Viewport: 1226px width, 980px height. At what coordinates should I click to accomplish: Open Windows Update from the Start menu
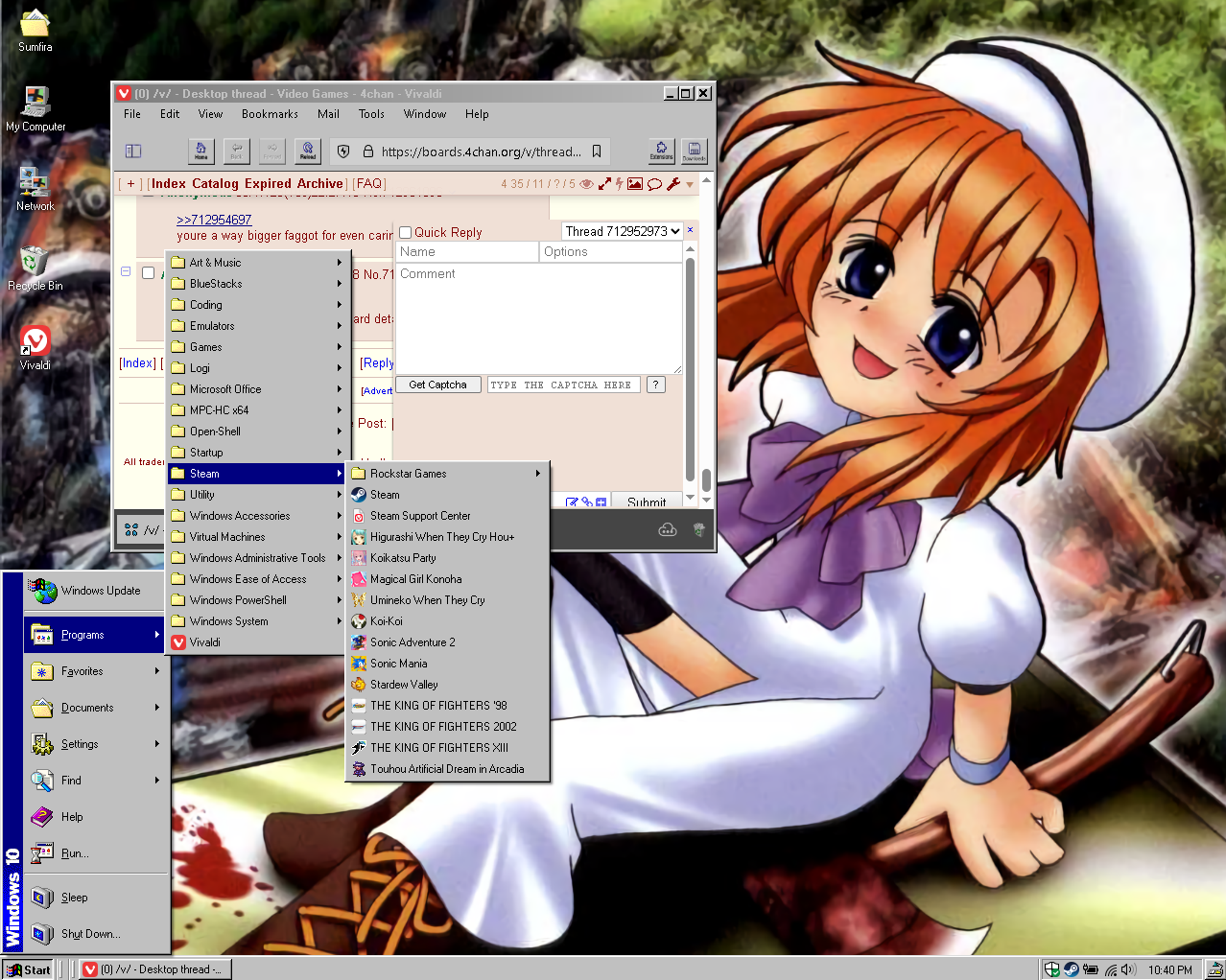[x=95, y=591]
